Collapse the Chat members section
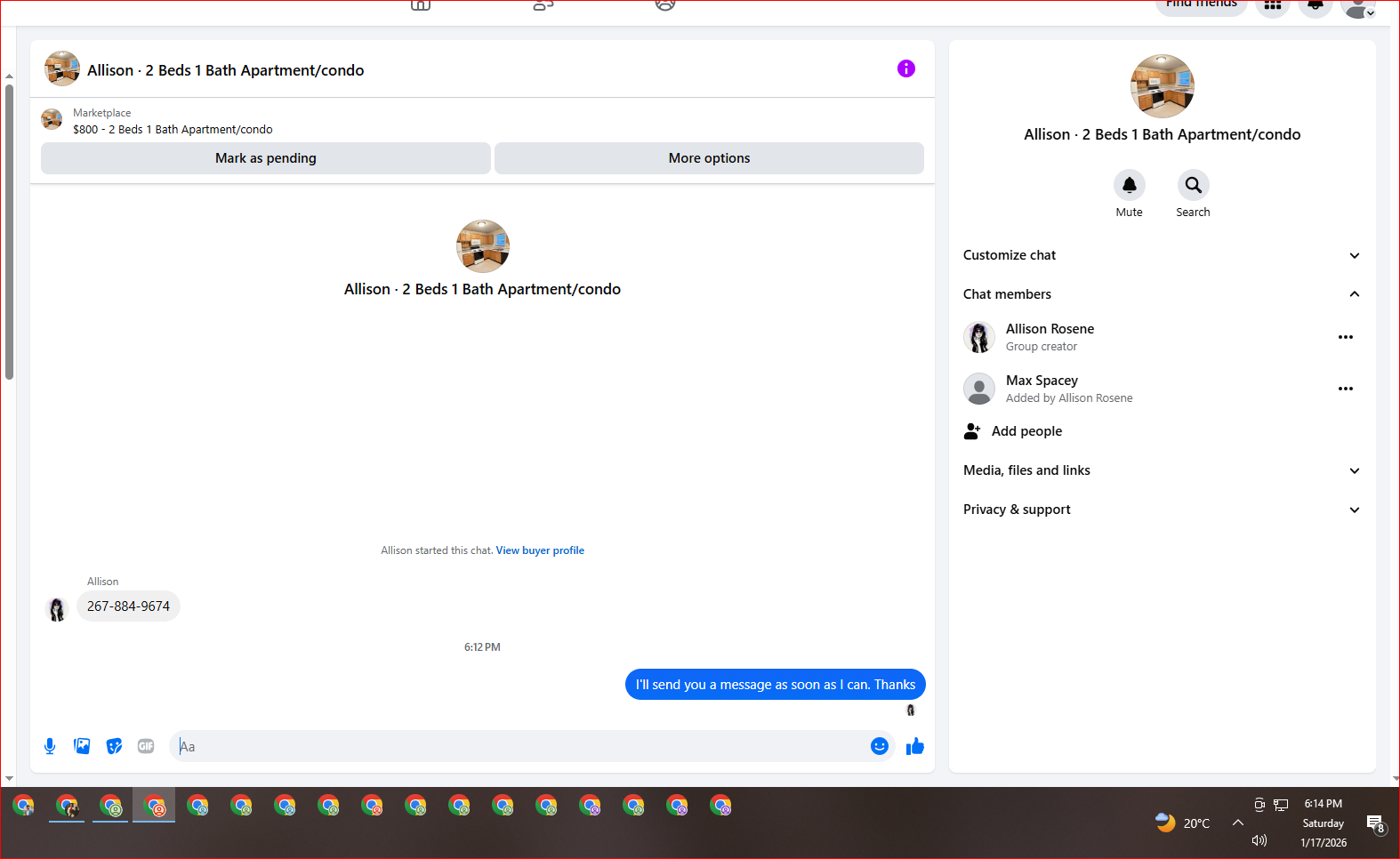1400x859 pixels. (x=1162, y=294)
